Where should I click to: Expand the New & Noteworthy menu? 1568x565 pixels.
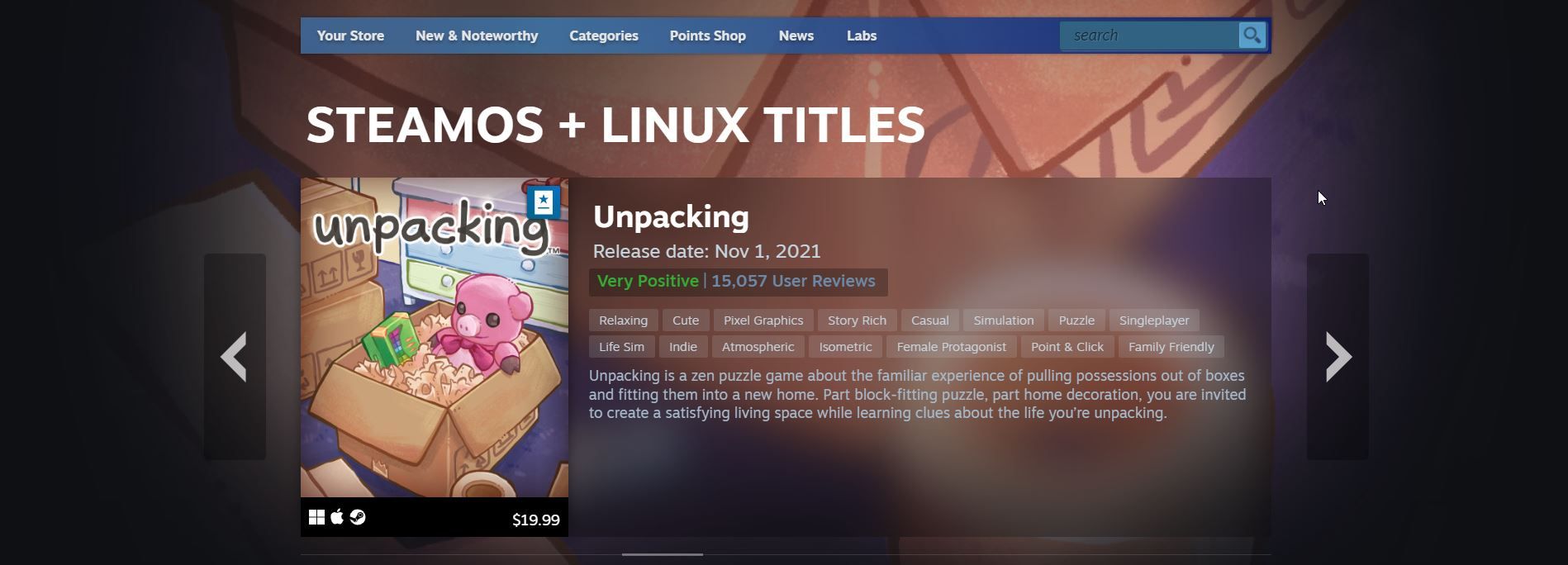477,36
